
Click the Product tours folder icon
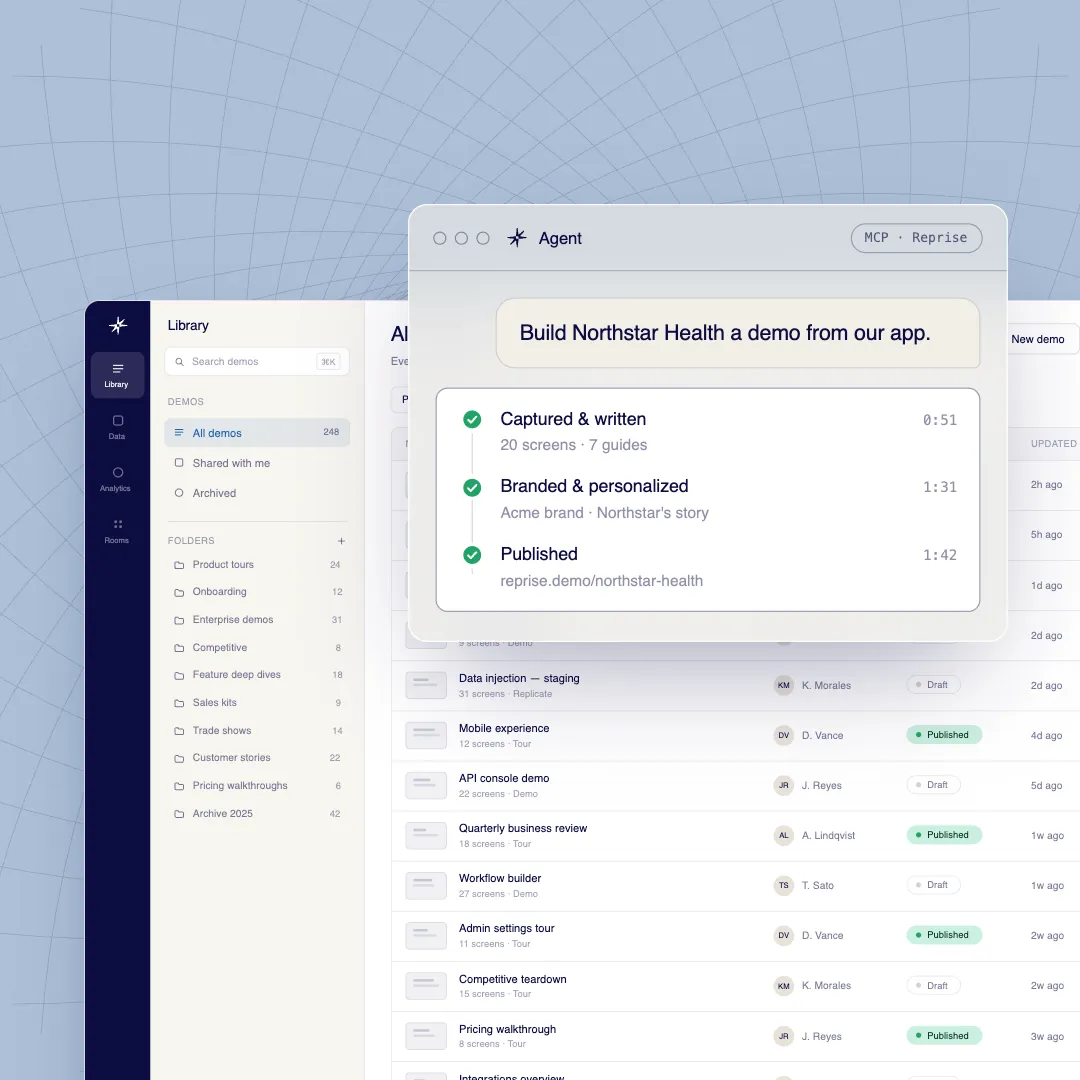pos(179,565)
